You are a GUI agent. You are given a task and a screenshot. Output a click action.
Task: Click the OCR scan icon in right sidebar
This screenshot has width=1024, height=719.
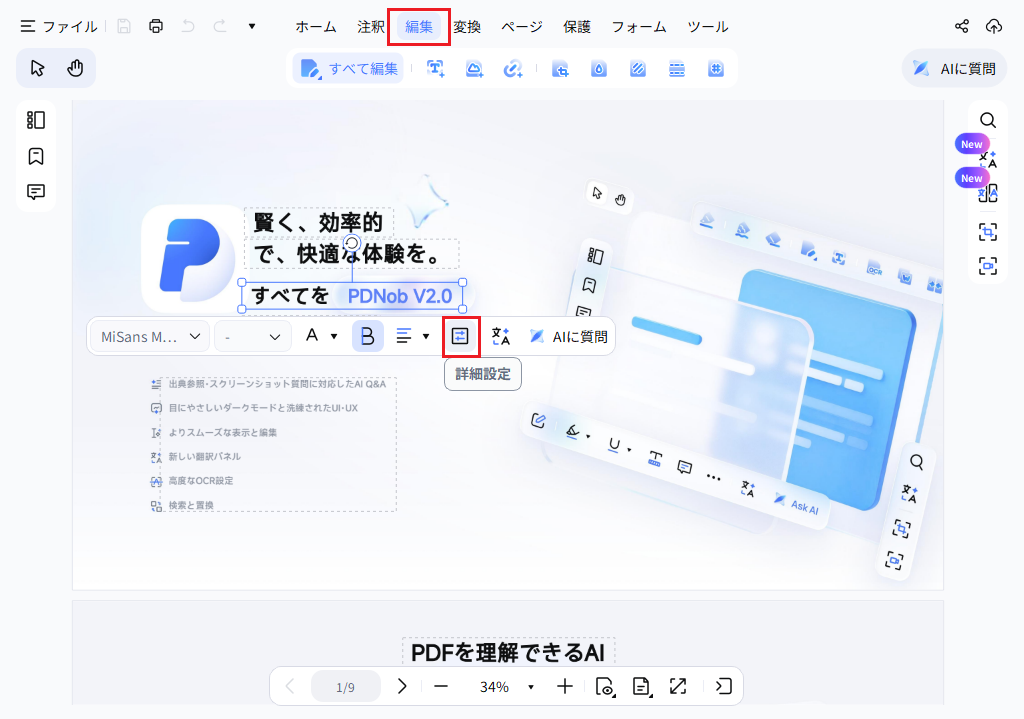click(988, 232)
